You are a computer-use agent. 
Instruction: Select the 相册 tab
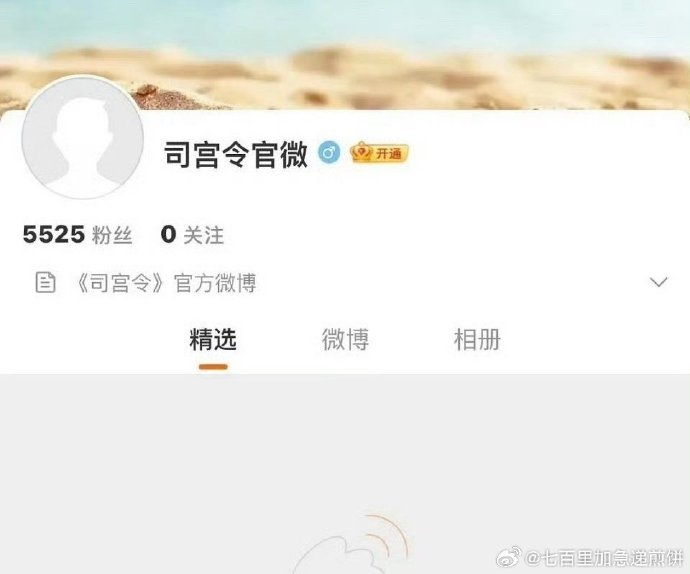coord(477,339)
